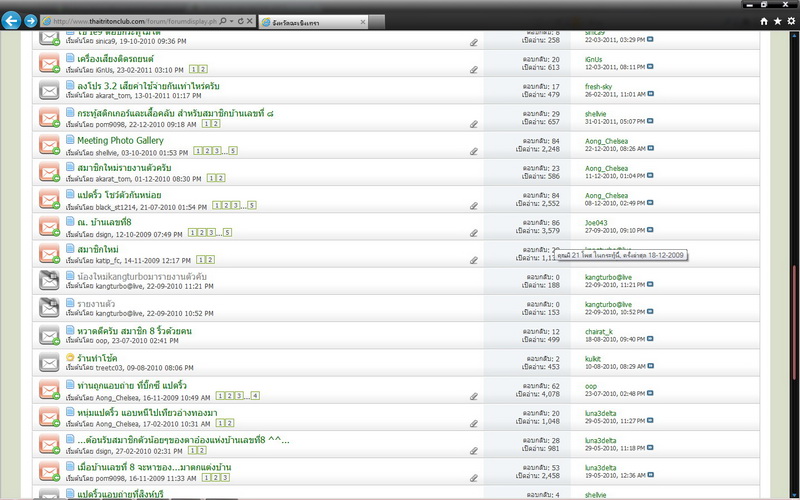800x500 pixels.
Task: Open the browser home icon
Action: 764,21
